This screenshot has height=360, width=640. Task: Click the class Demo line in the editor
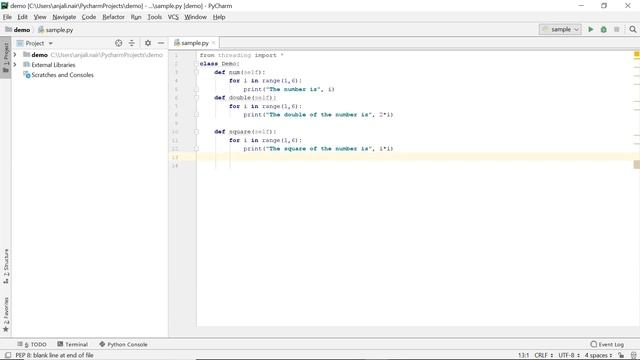coord(220,64)
